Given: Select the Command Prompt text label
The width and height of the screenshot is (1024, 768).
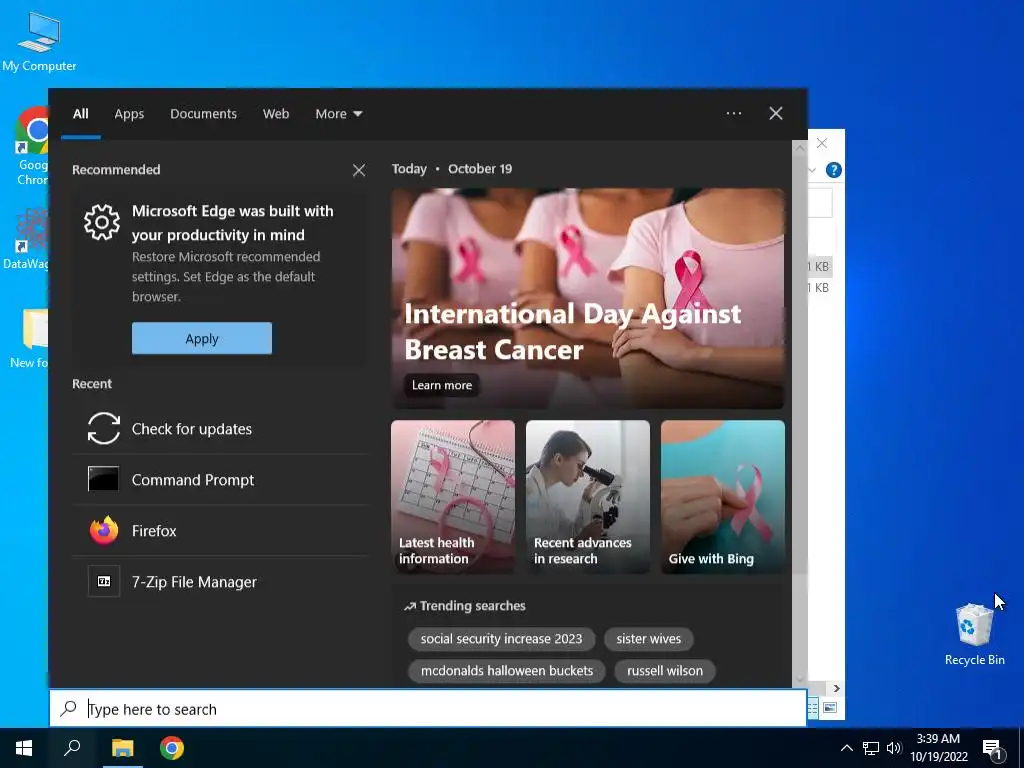Looking at the screenshot, I should [x=193, y=480].
